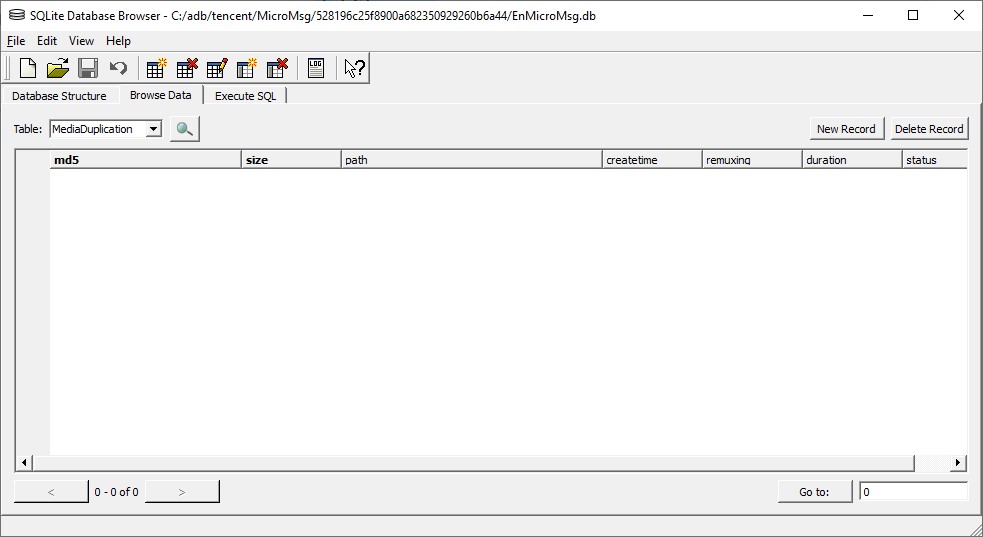
Task: Click the Go to record number field
Action: 913,492
